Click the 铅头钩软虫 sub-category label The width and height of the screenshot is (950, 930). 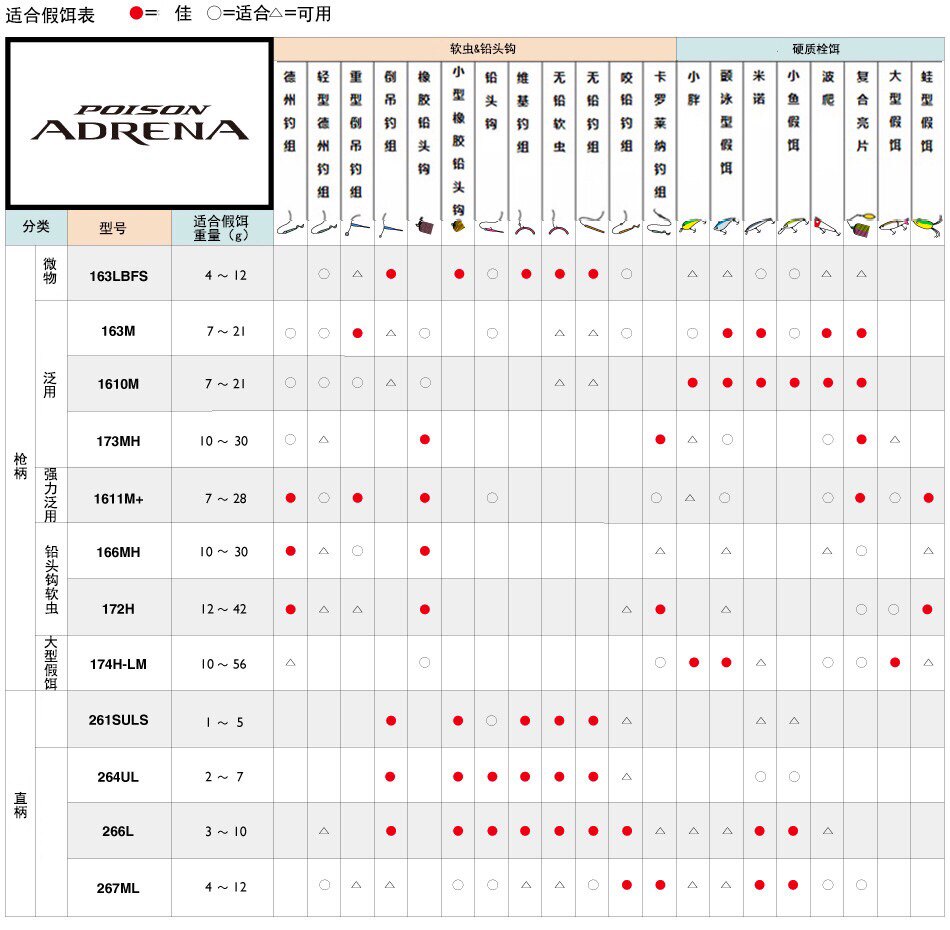pos(51,580)
